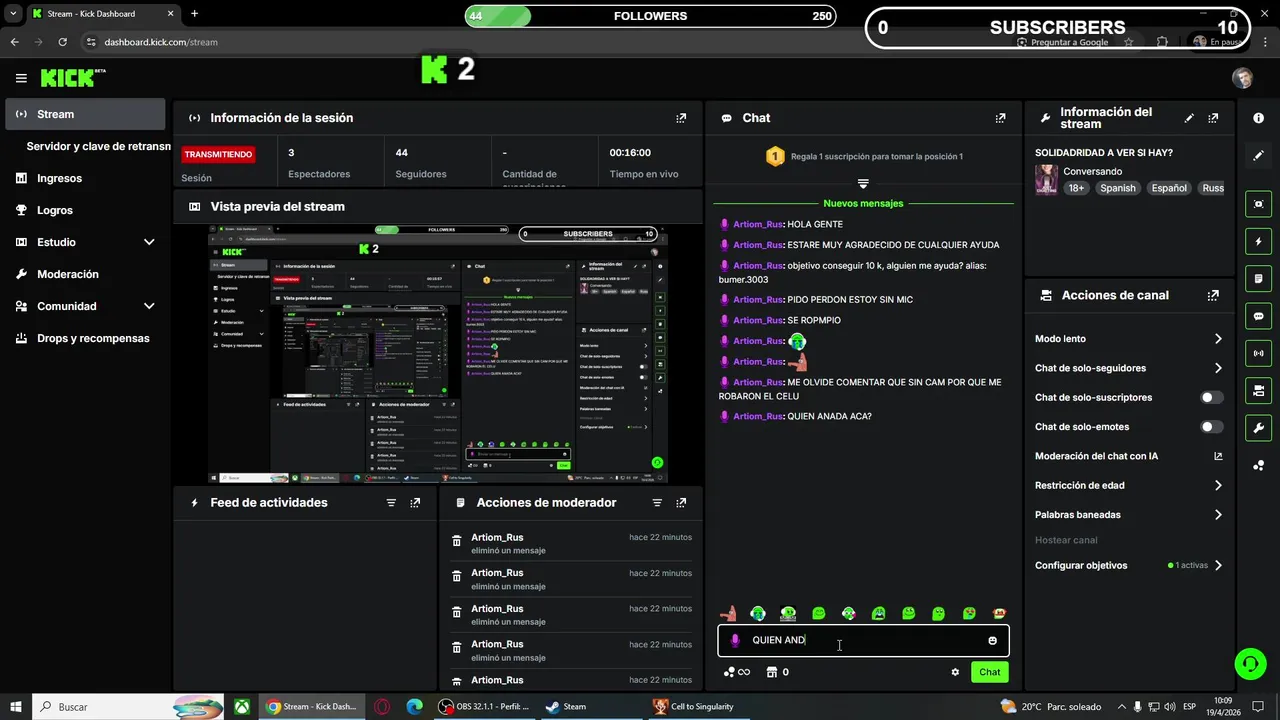Toggle the channel actions camera icon in the sidebar

[x=1258, y=390]
